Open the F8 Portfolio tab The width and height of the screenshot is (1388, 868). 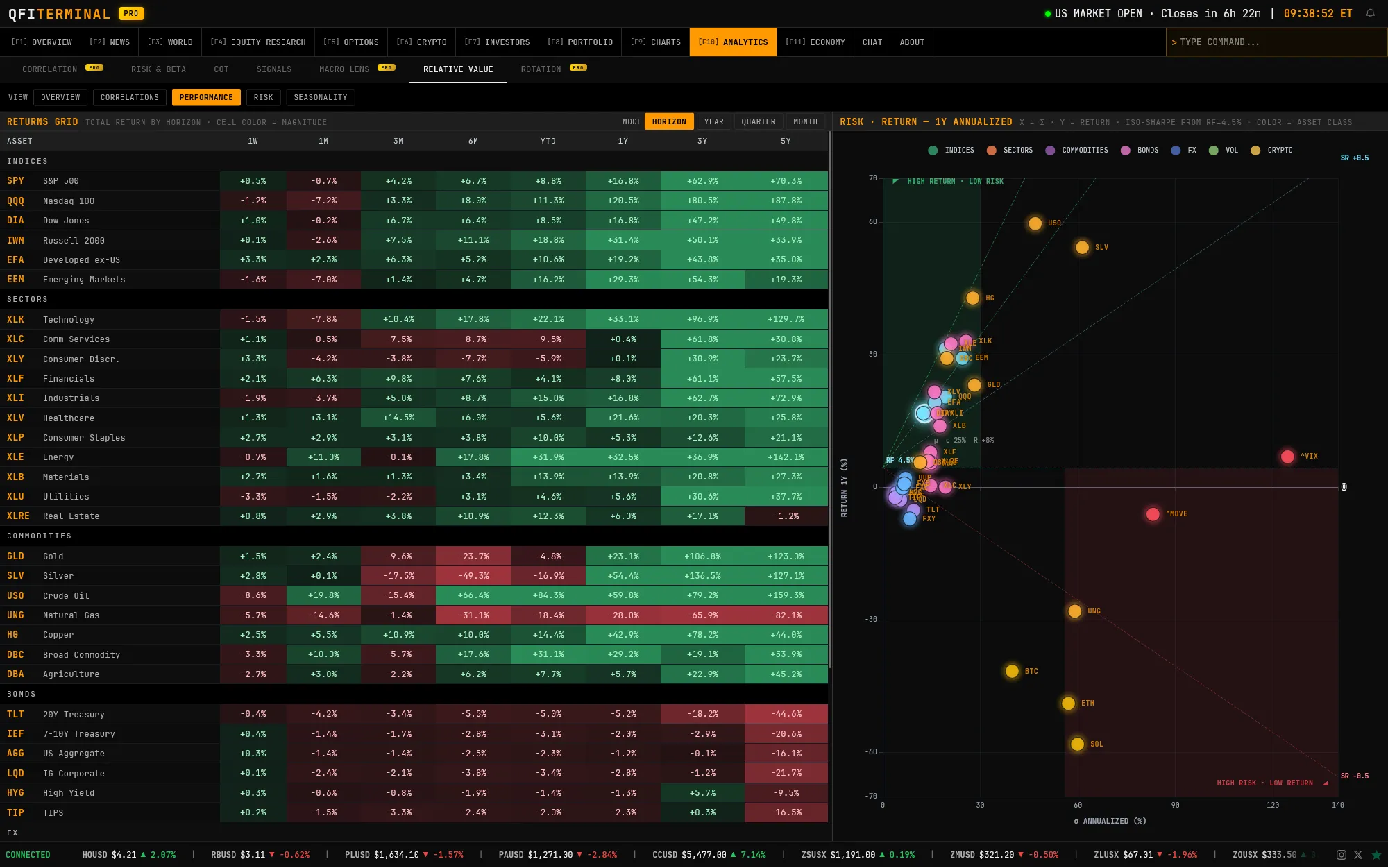[x=579, y=42]
